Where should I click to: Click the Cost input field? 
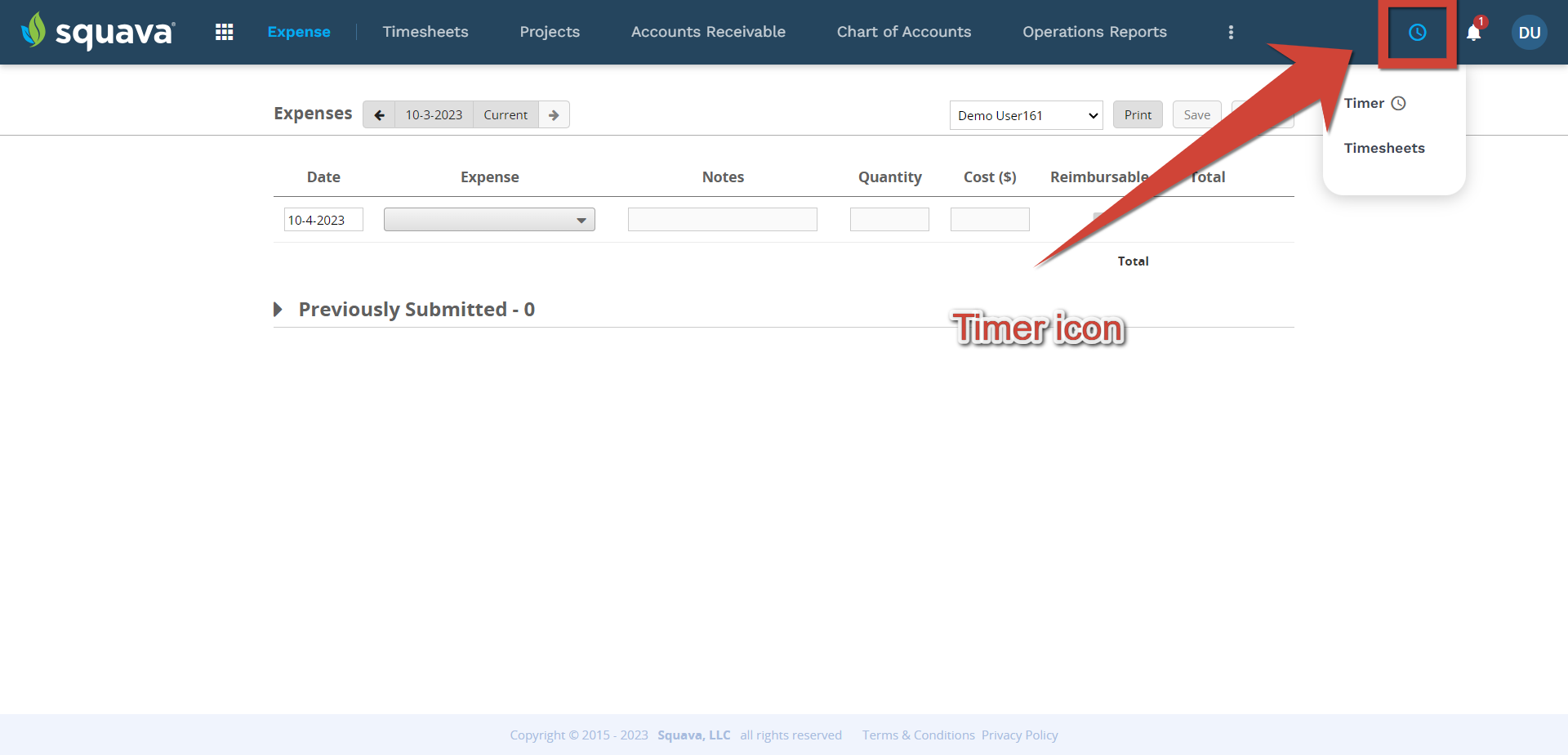pyautogui.click(x=990, y=220)
